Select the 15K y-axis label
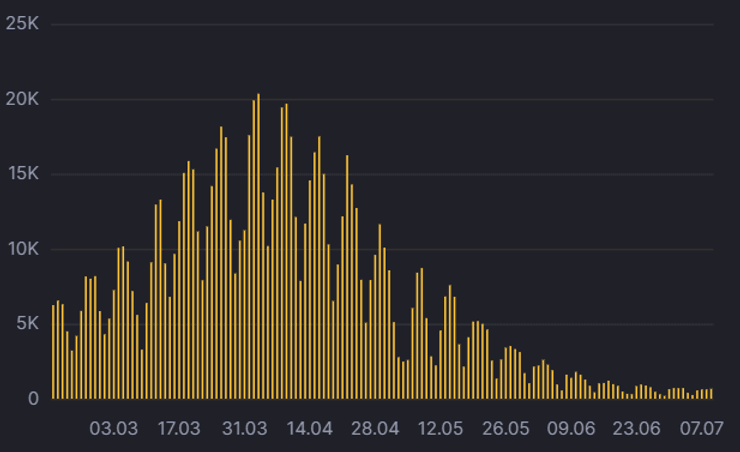 click(22, 174)
